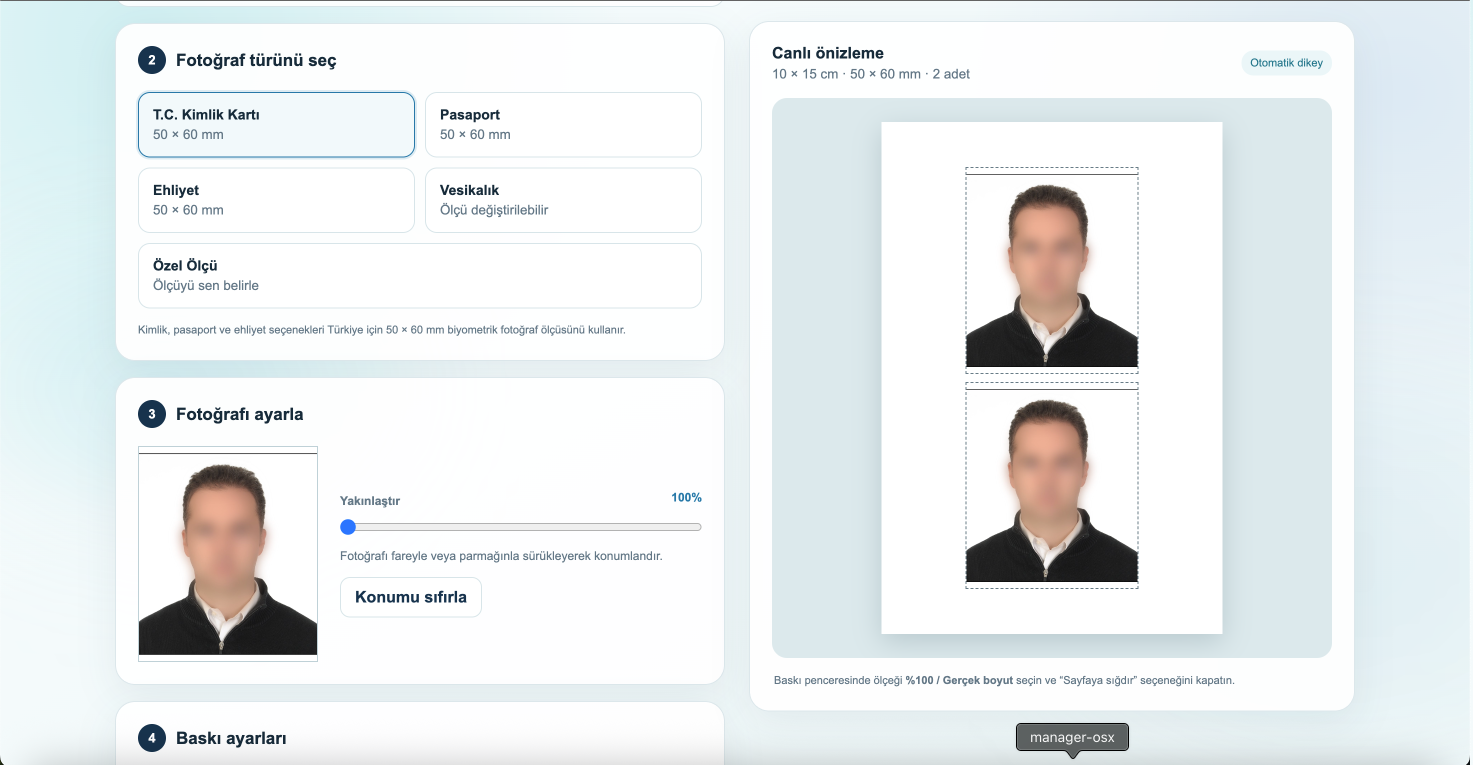Click the photo crop editor thumbnail
Image resolution: width=1473 pixels, height=765 pixels.
tap(228, 554)
